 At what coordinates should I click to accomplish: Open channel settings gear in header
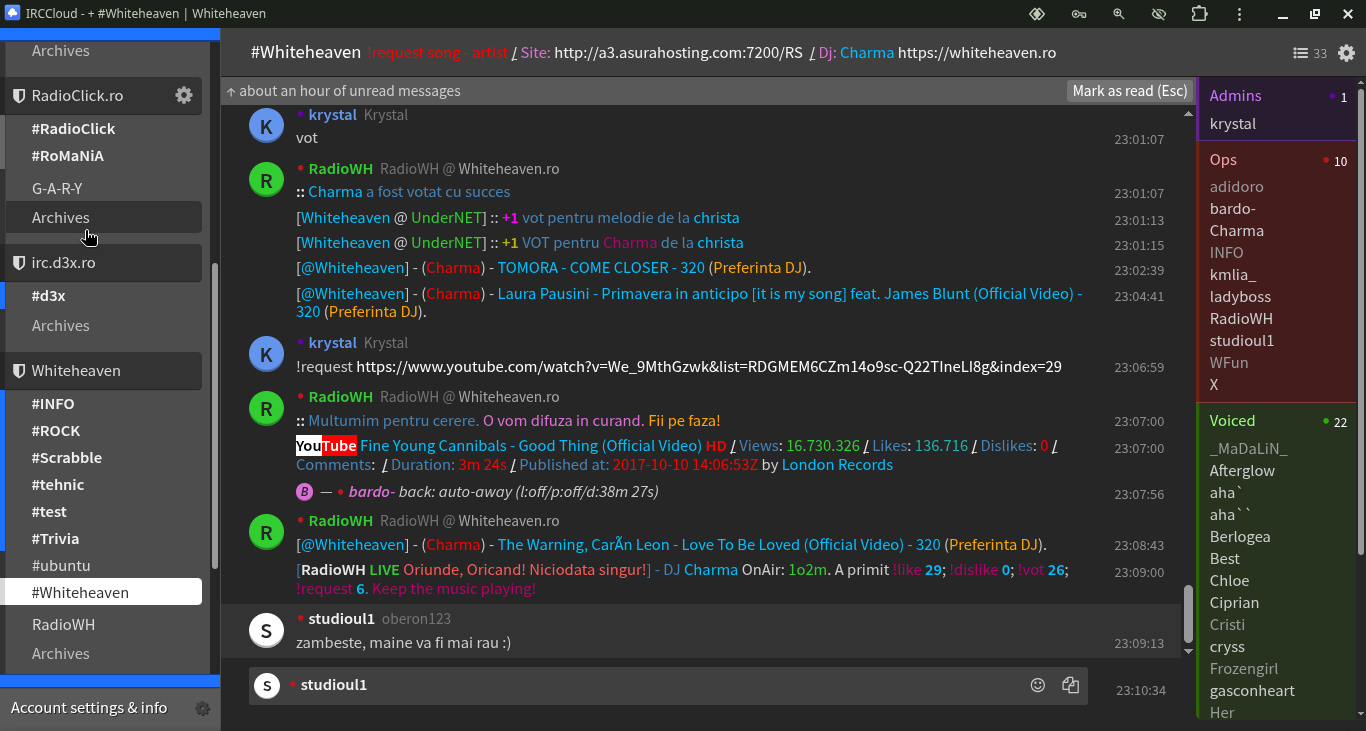pos(1346,53)
